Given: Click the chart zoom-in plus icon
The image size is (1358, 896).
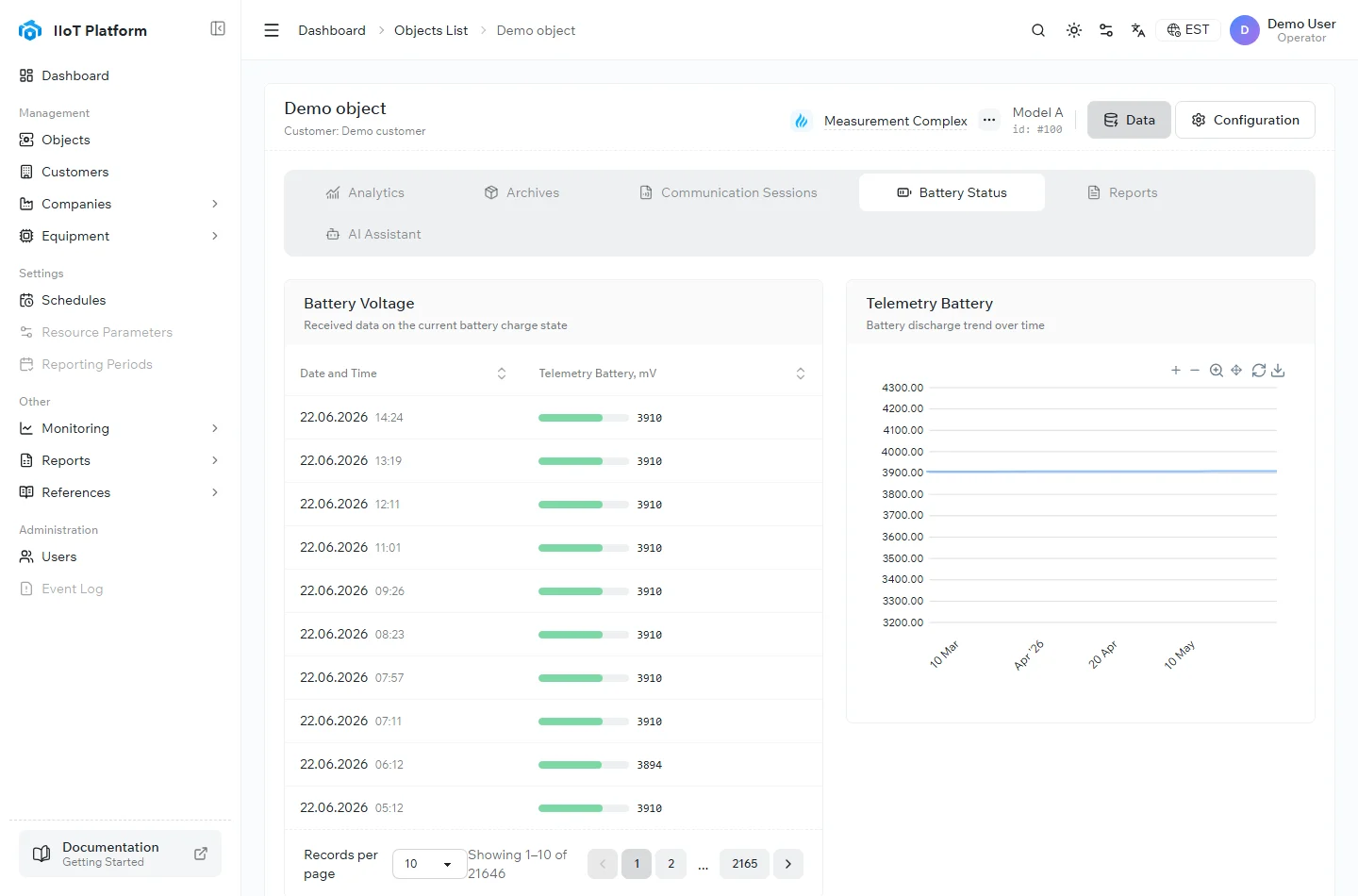Looking at the screenshot, I should pos(1176,371).
